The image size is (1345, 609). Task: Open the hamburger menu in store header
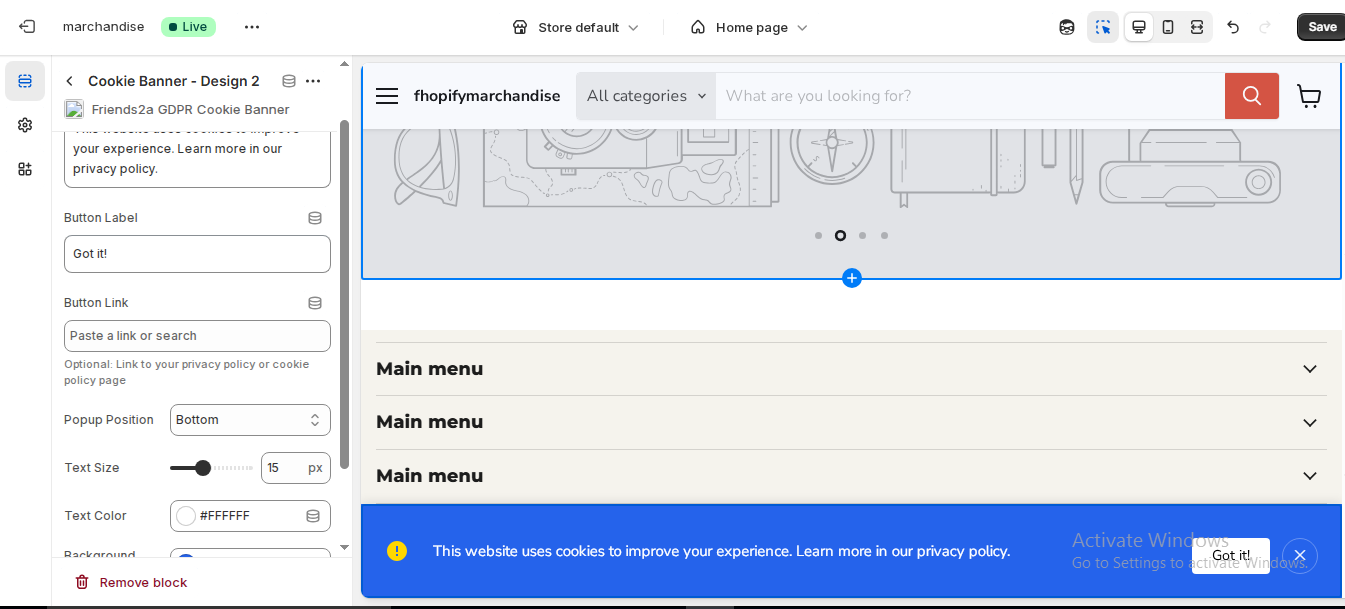click(x=387, y=96)
